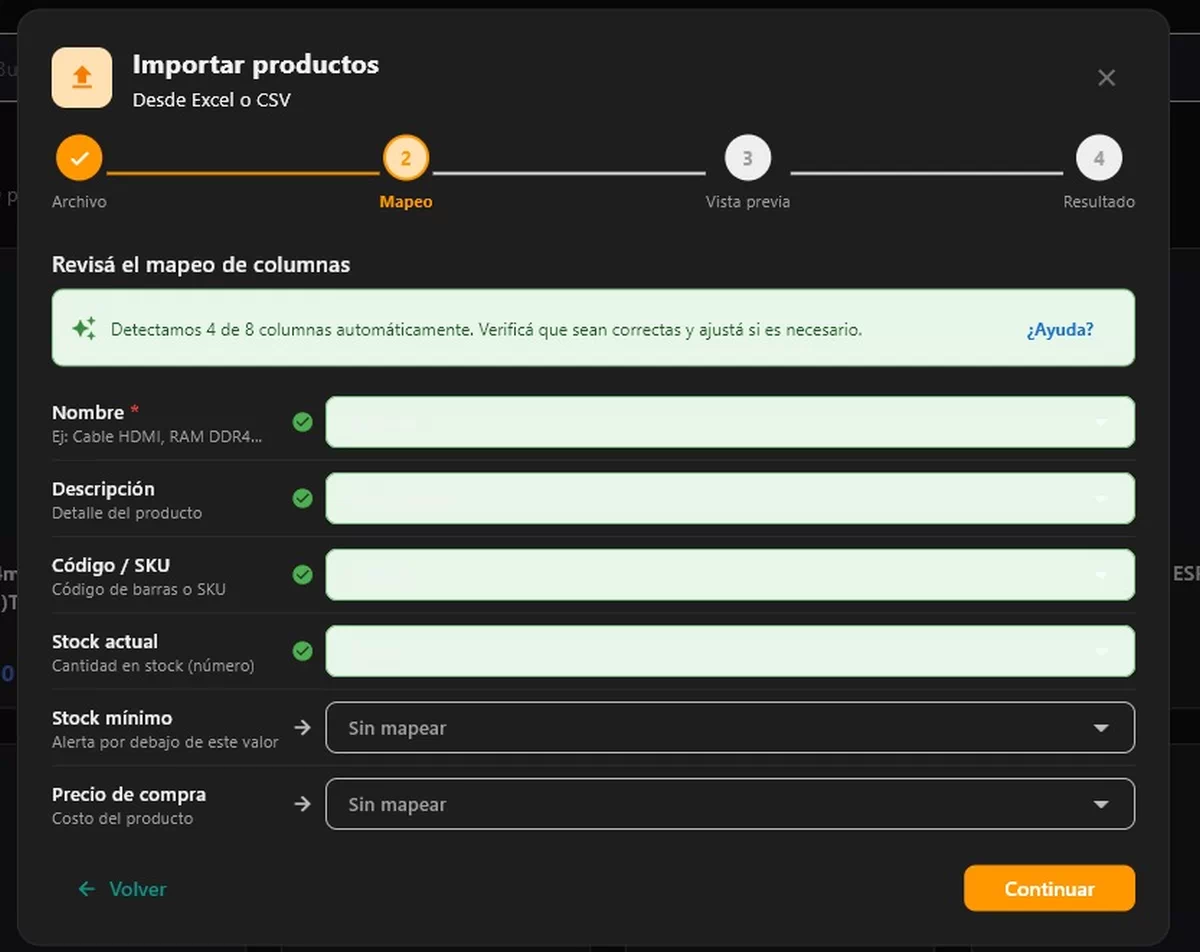Click the sparkle auto-detect icon
This screenshot has width=1200, height=952.
pos(84,328)
